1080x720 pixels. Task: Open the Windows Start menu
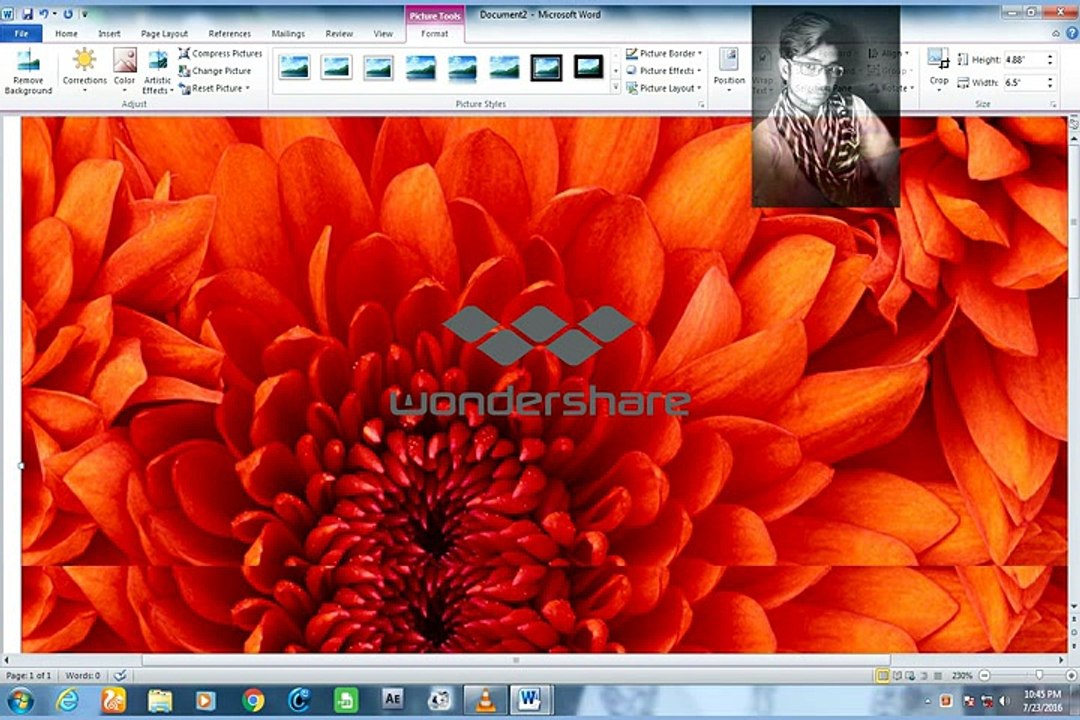pos(20,701)
